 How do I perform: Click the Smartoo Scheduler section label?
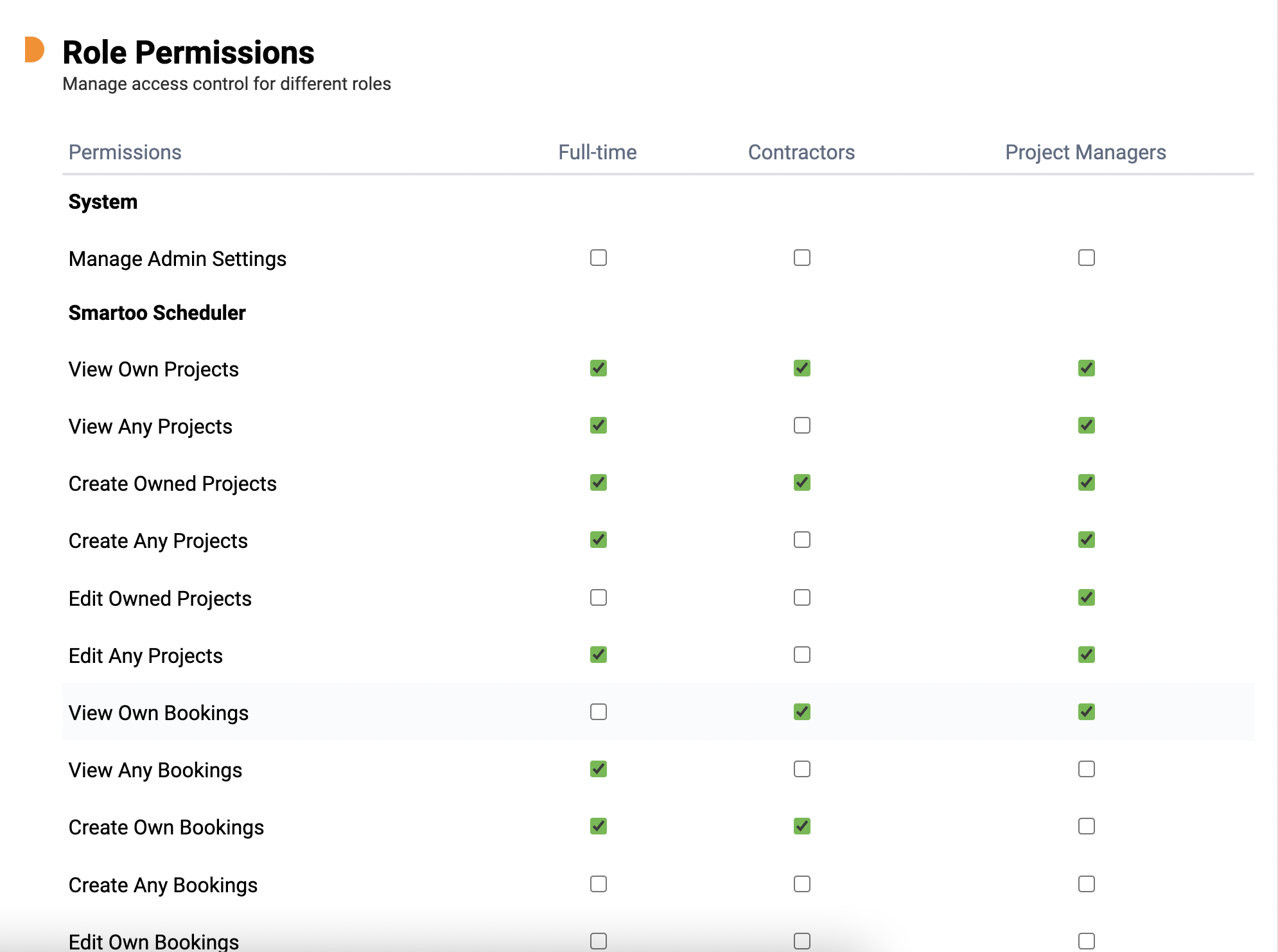(x=158, y=312)
